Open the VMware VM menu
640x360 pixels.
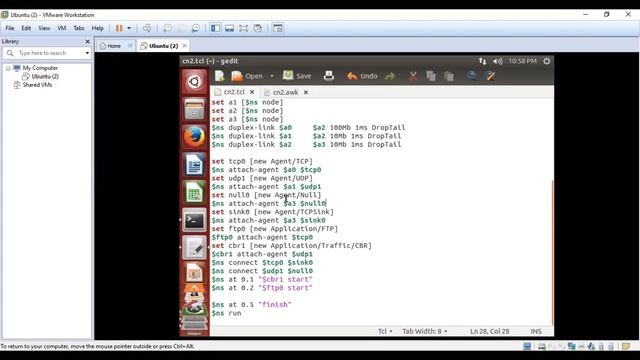tap(62, 28)
